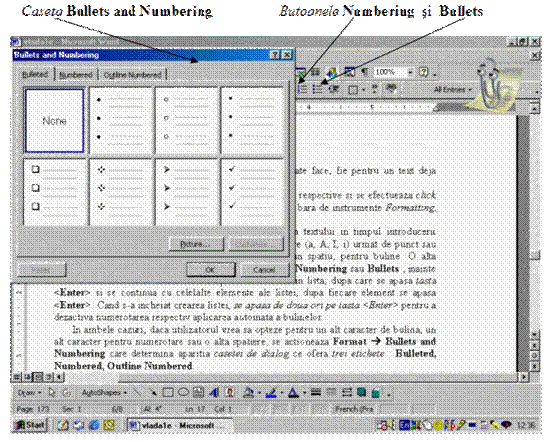Click the Microsoft Word Help icon
This screenshot has height=442, width=548.
[424, 72]
